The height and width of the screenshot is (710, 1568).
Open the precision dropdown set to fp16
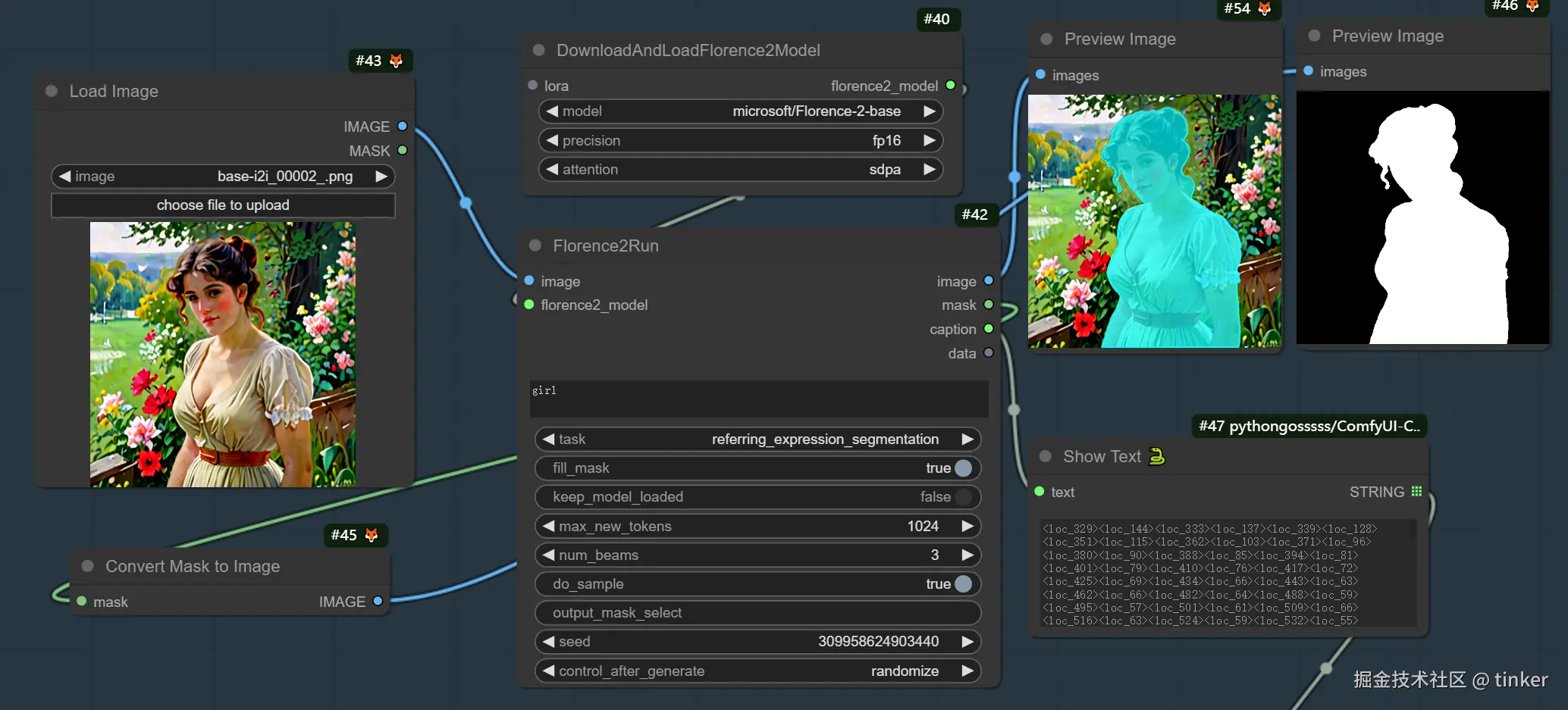pos(741,141)
